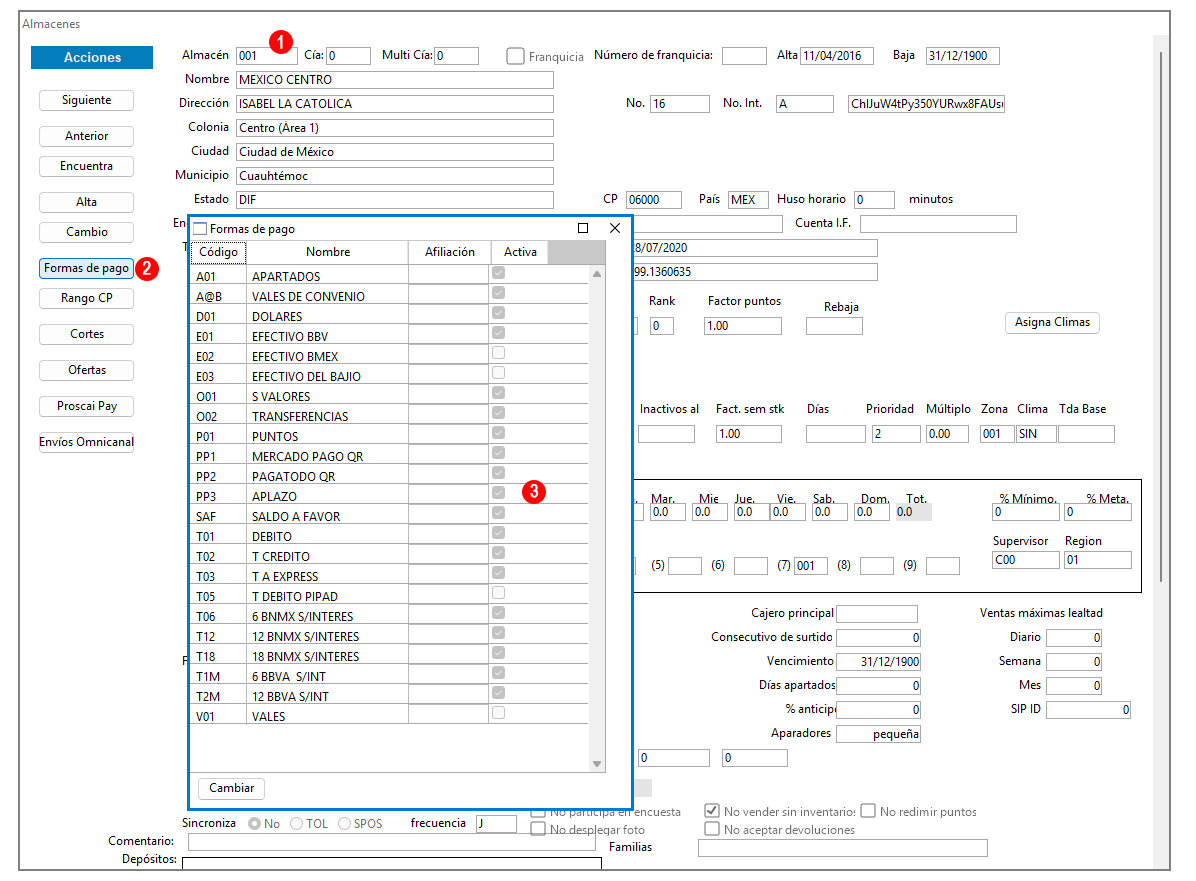Open Formas de pago in Acciones

(x=86, y=268)
